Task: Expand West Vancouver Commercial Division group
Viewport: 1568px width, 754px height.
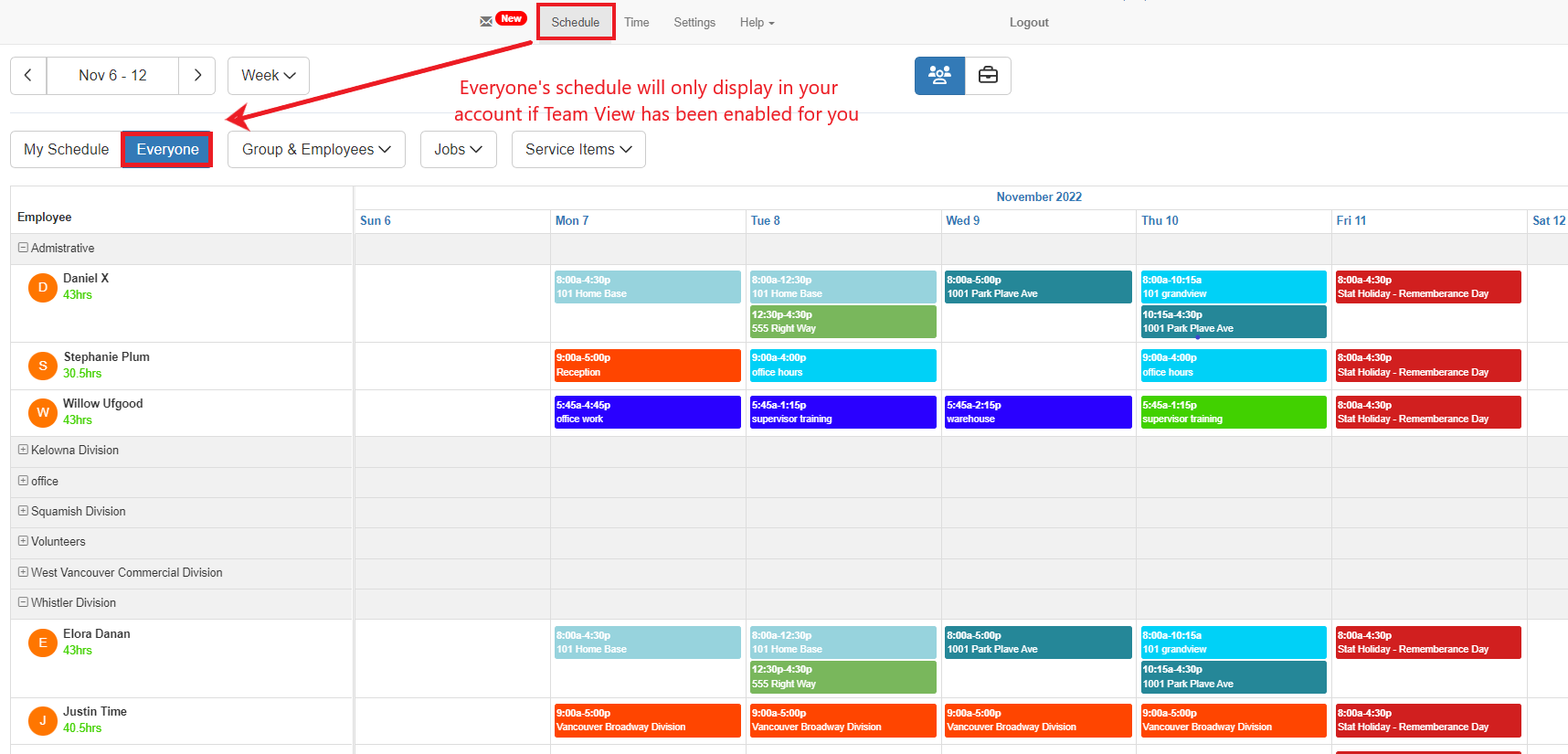Action: [x=23, y=572]
